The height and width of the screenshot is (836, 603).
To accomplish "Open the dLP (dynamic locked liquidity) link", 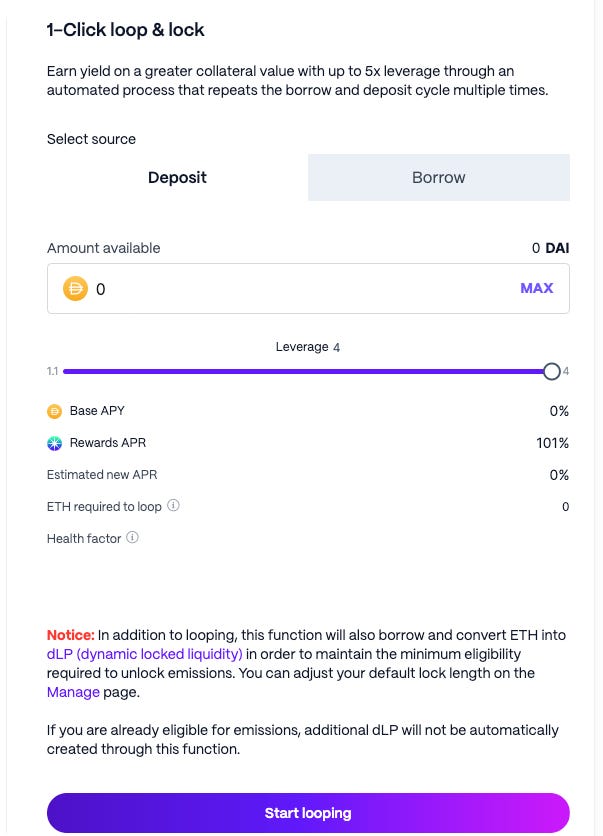I will (x=144, y=654).
